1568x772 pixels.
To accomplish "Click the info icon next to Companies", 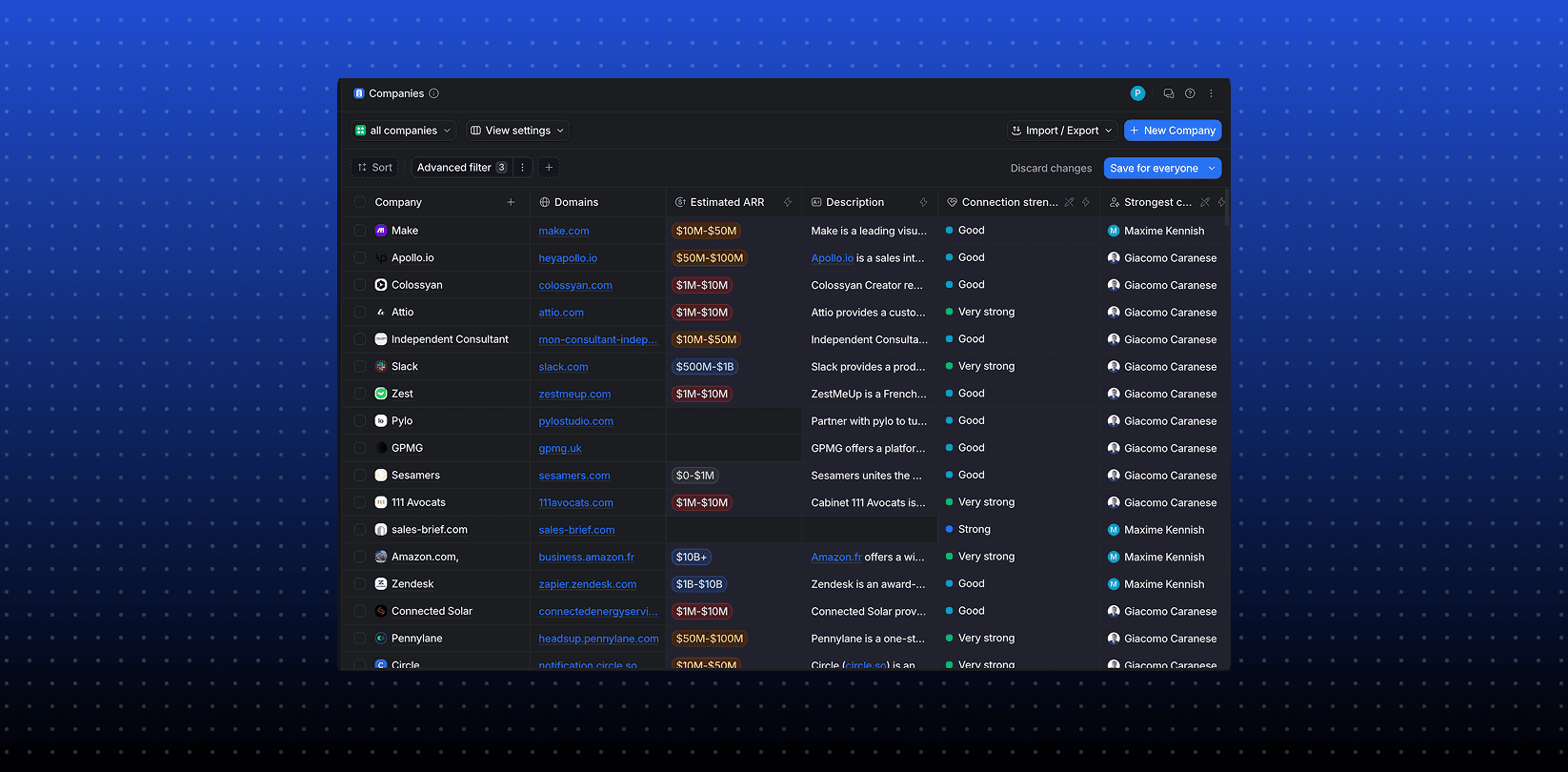I will pos(433,93).
